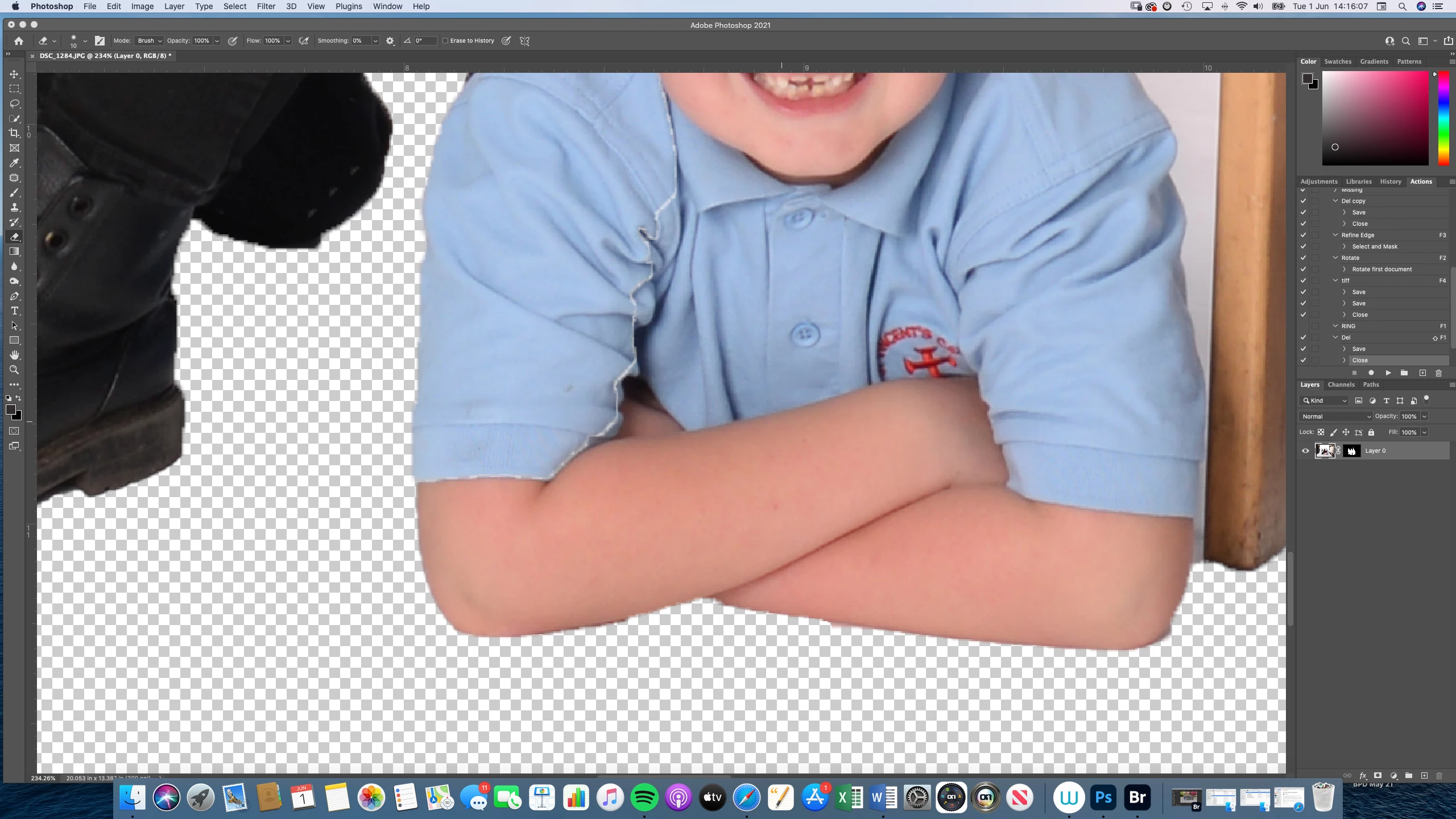The width and height of the screenshot is (1456, 819).
Task: Open the eraser Mode dropdown
Action: pos(149,41)
